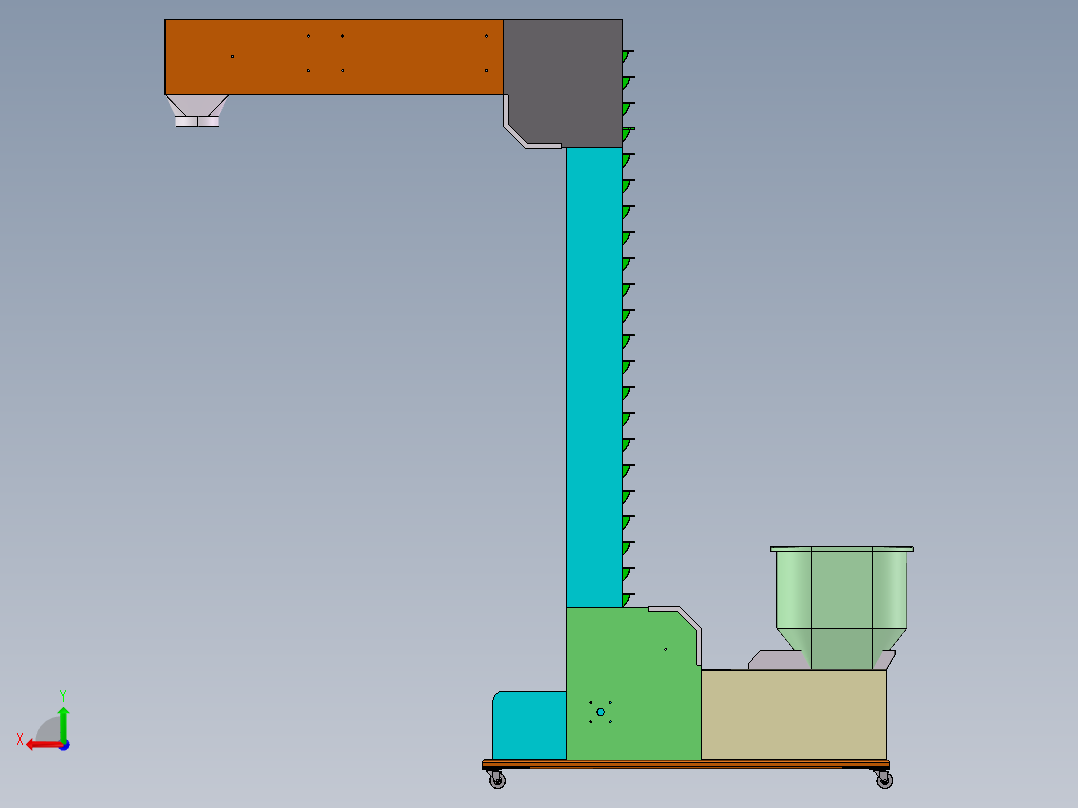
Task: Click the hopper's top rim flange
Action: pyautogui.click(x=842, y=549)
